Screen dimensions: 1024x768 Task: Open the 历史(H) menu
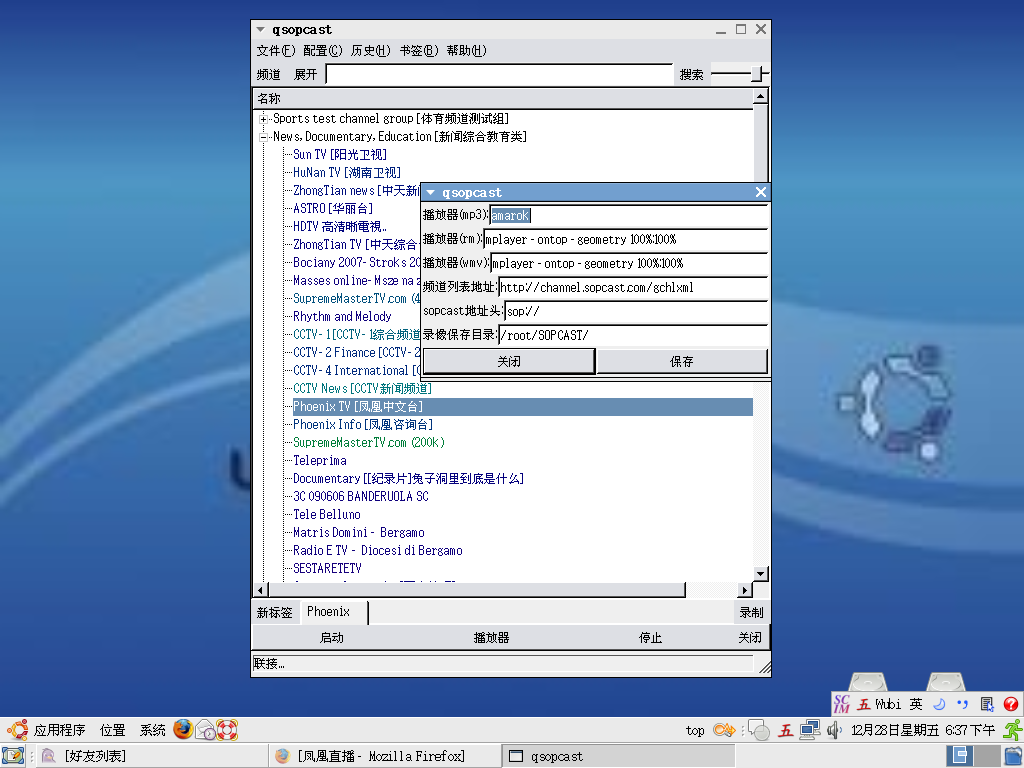[x=370, y=51]
